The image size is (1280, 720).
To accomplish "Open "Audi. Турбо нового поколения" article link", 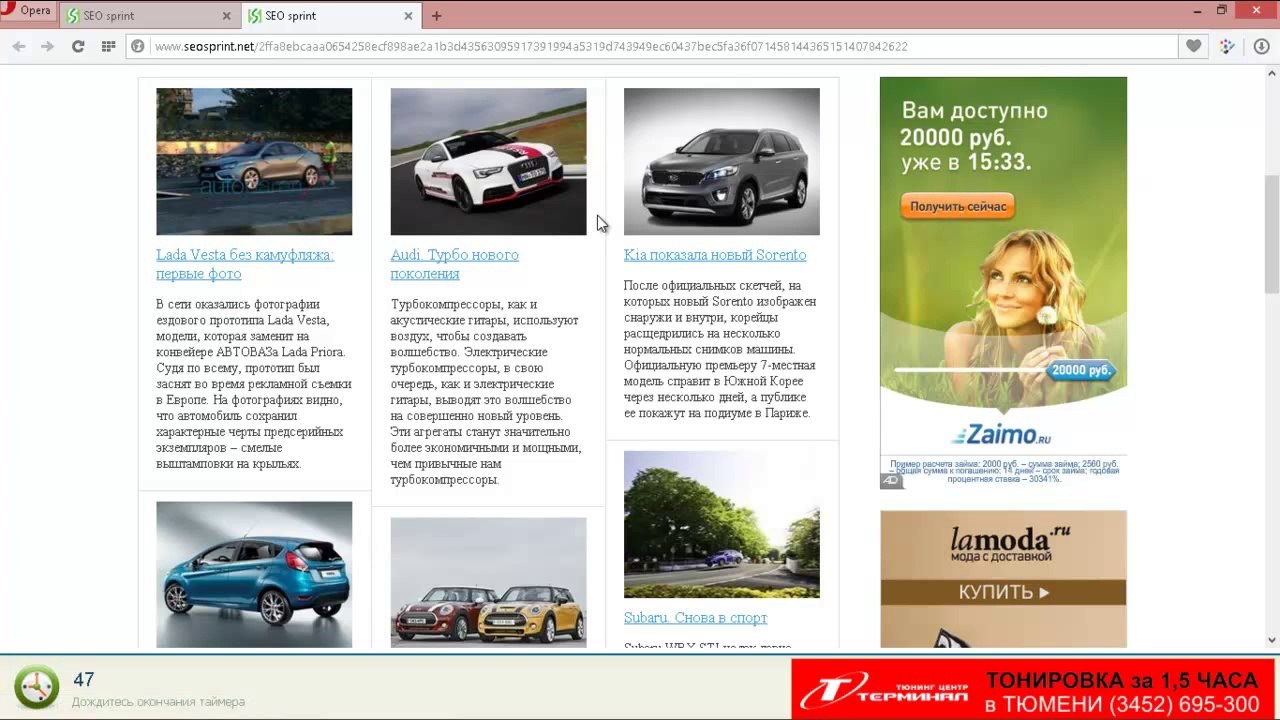I will [x=454, y=264].
